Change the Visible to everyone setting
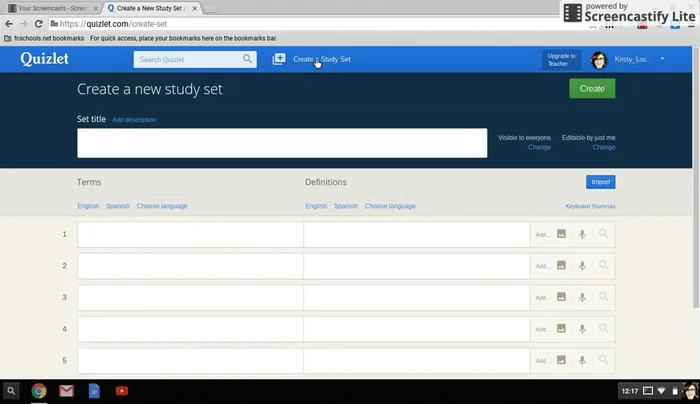Viewport: 700px width, 404px height. [539, 147]
